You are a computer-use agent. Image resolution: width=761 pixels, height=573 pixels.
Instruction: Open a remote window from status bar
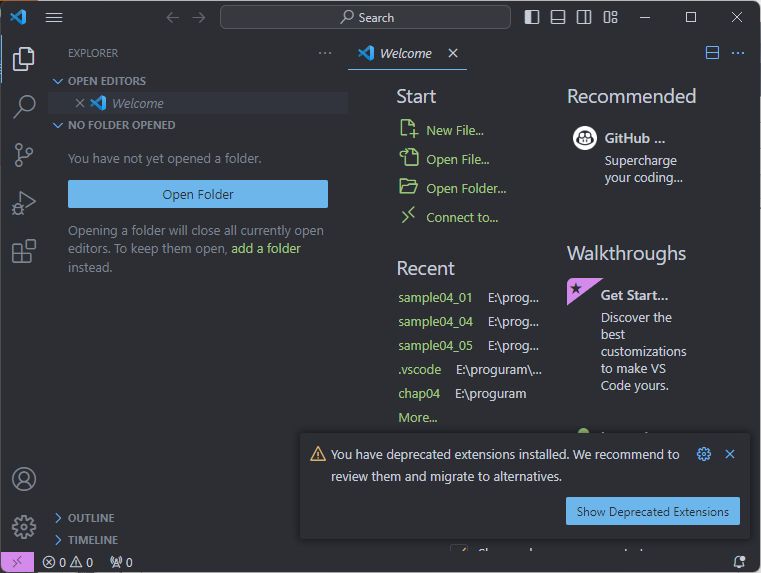17,562
